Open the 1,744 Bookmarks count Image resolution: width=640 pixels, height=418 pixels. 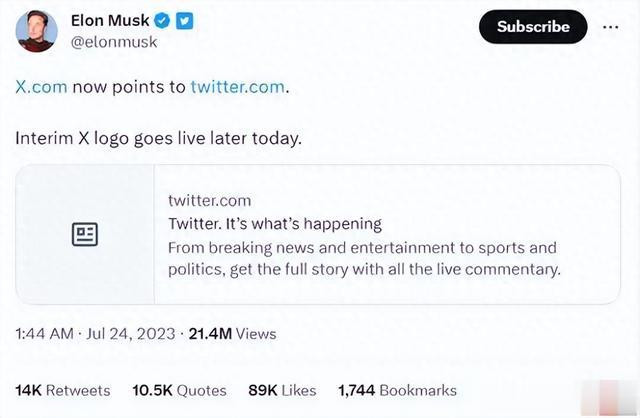[398, 391]
